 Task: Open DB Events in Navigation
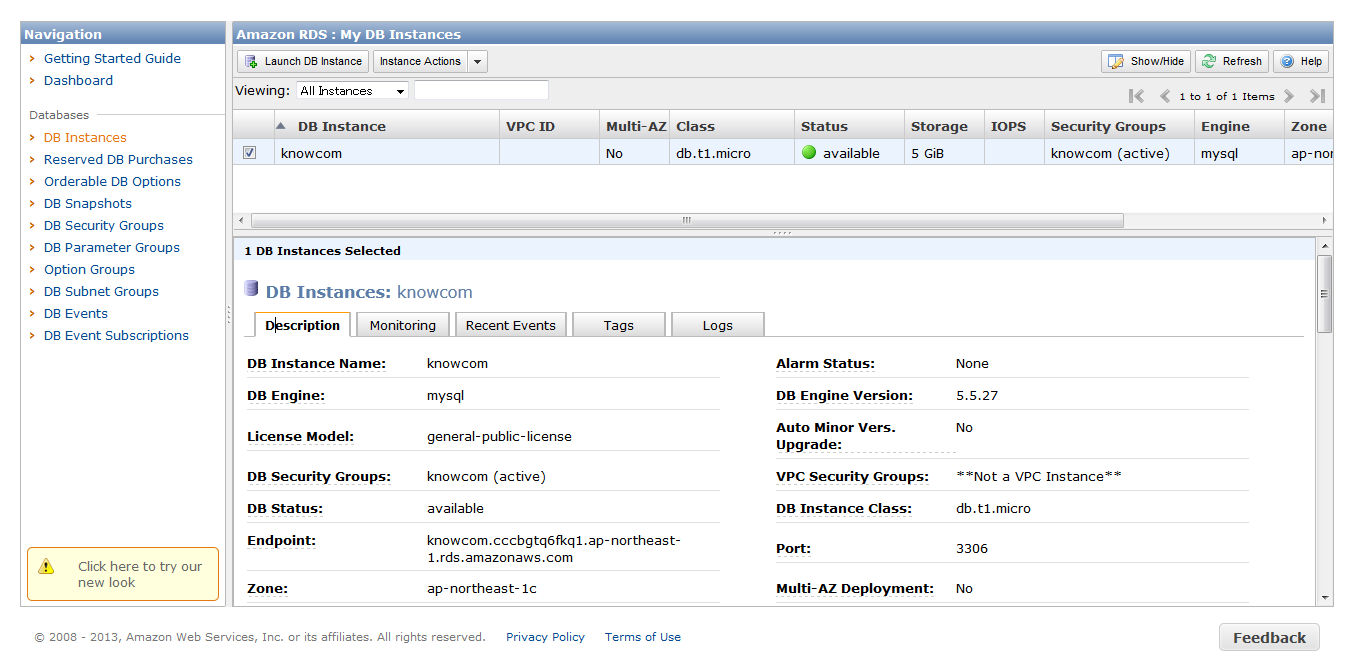click(x=76, y=314)
